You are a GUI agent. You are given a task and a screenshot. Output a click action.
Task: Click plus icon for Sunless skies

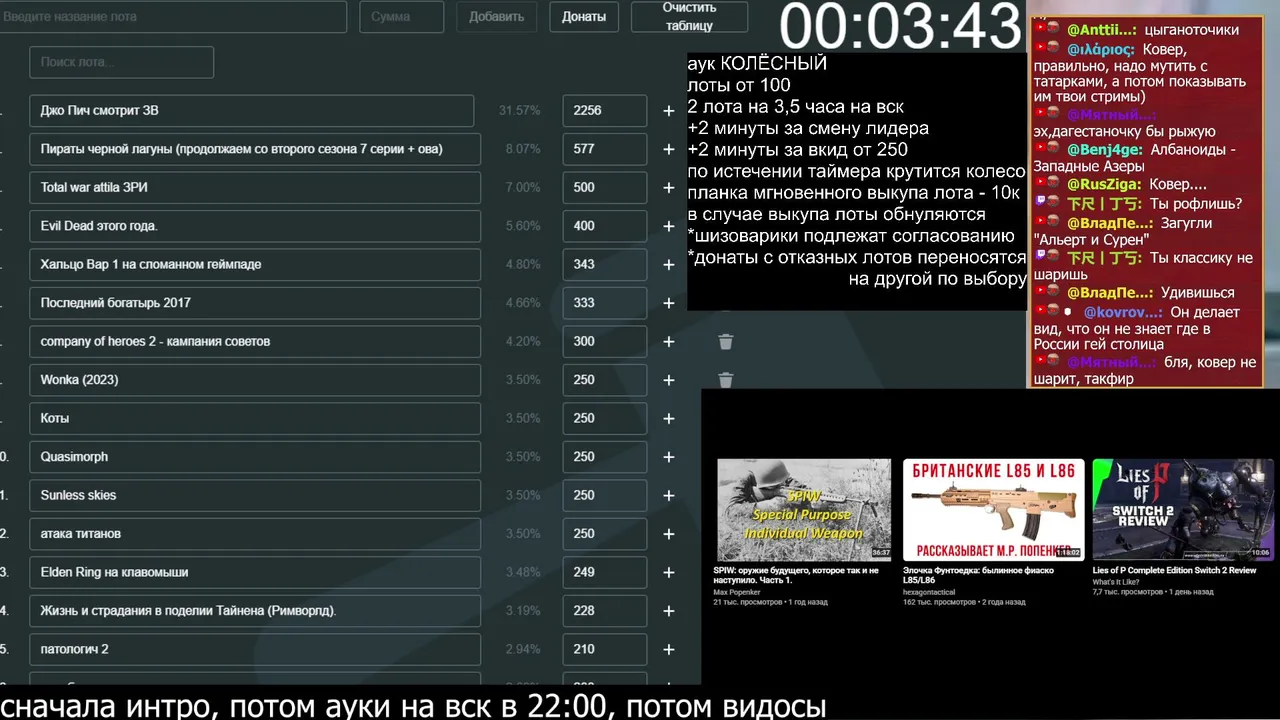coord(669,496)
